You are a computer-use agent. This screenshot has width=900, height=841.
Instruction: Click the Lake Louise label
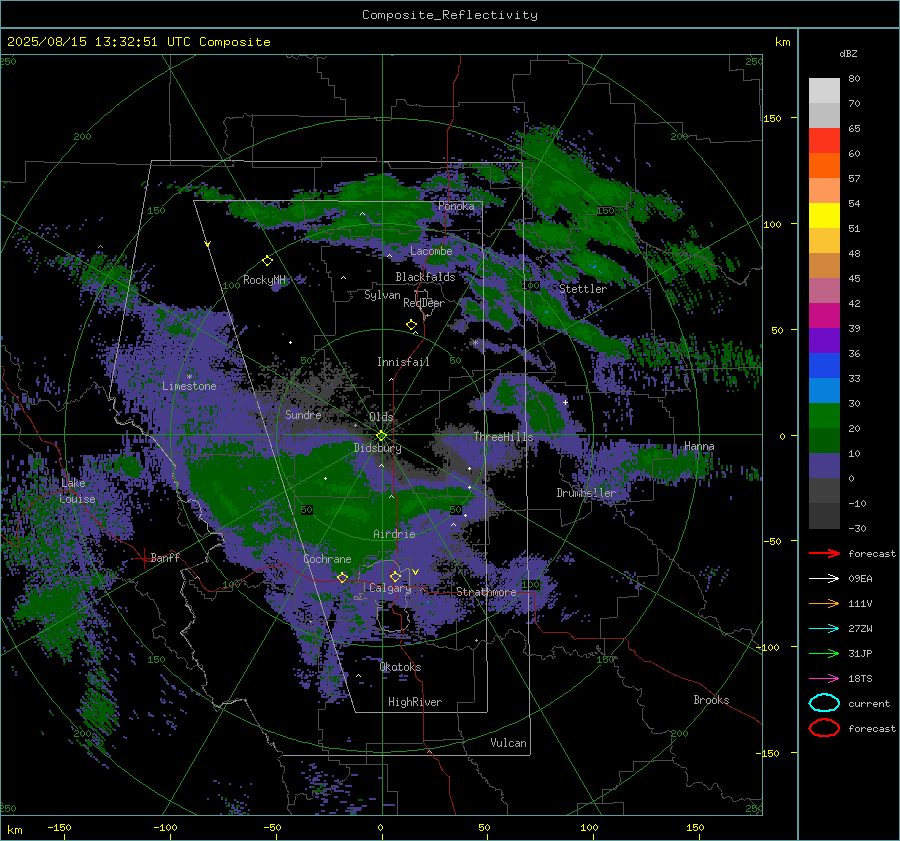[x=77, y=491]
